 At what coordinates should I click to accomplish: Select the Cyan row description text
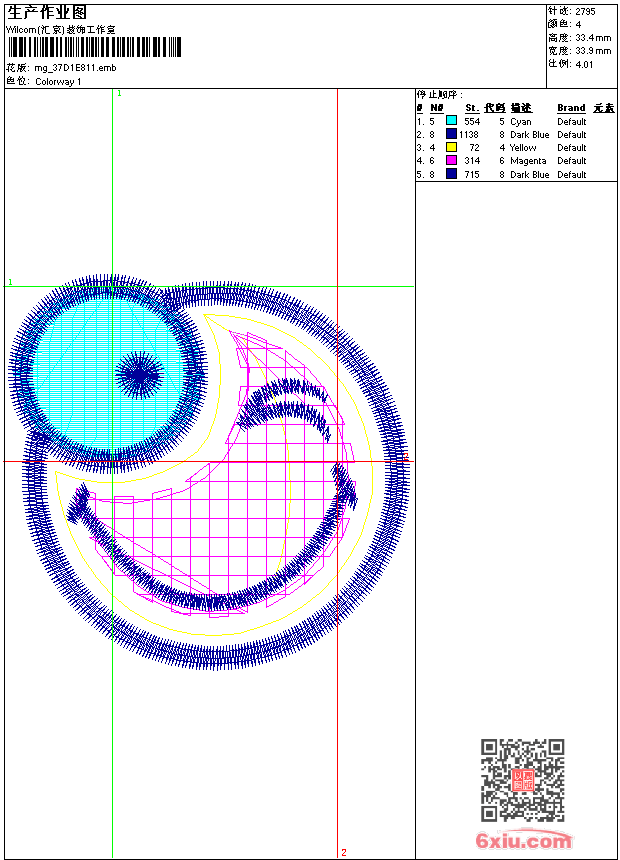click(520, 121)
